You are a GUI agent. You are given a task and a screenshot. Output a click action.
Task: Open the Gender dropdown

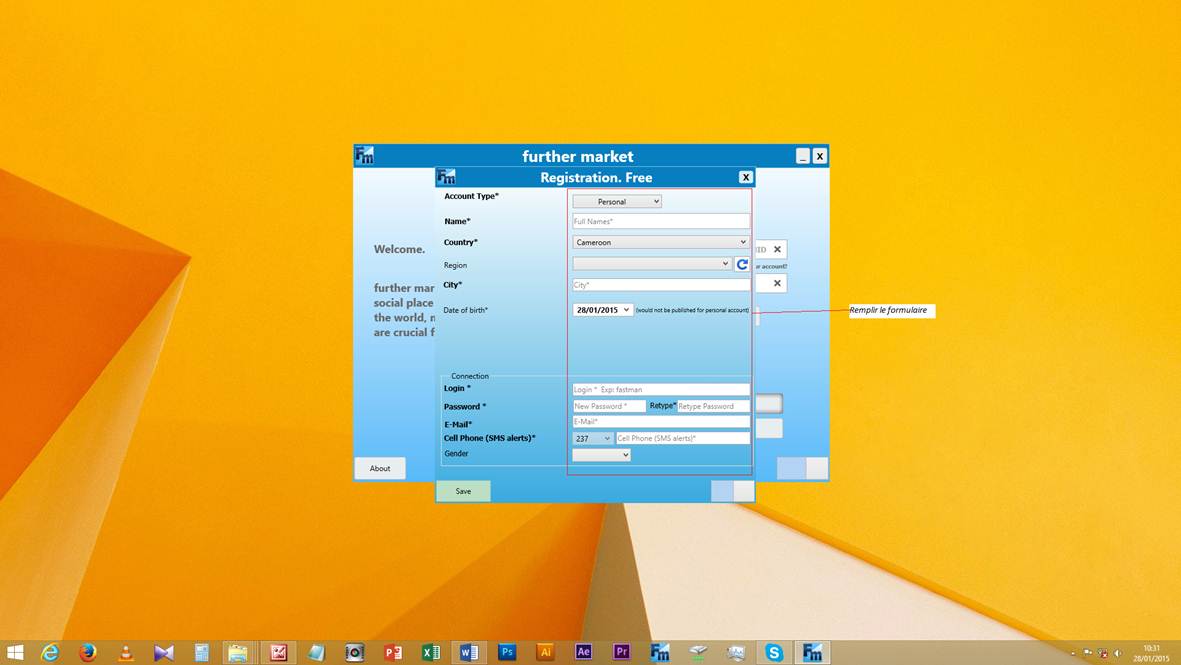[x=601, y=455]
